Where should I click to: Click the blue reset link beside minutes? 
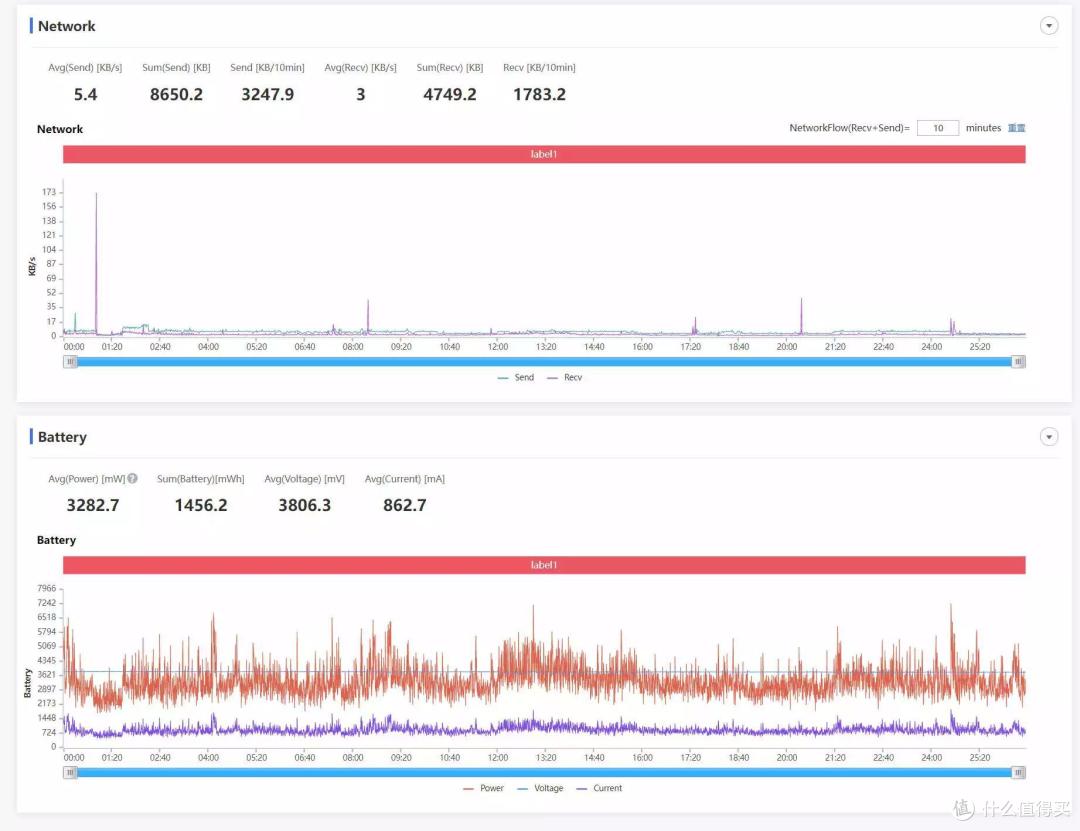pyautogui.click(x=1017, y=128)
